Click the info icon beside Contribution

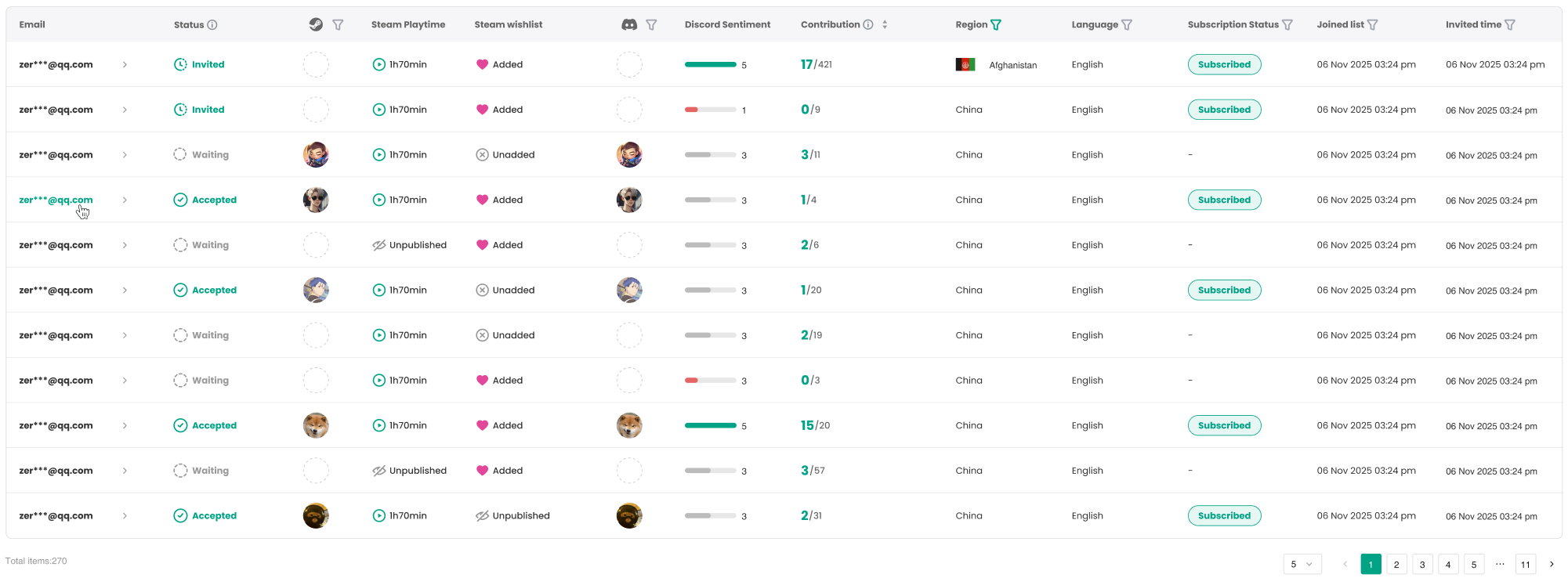coord(868,24)
